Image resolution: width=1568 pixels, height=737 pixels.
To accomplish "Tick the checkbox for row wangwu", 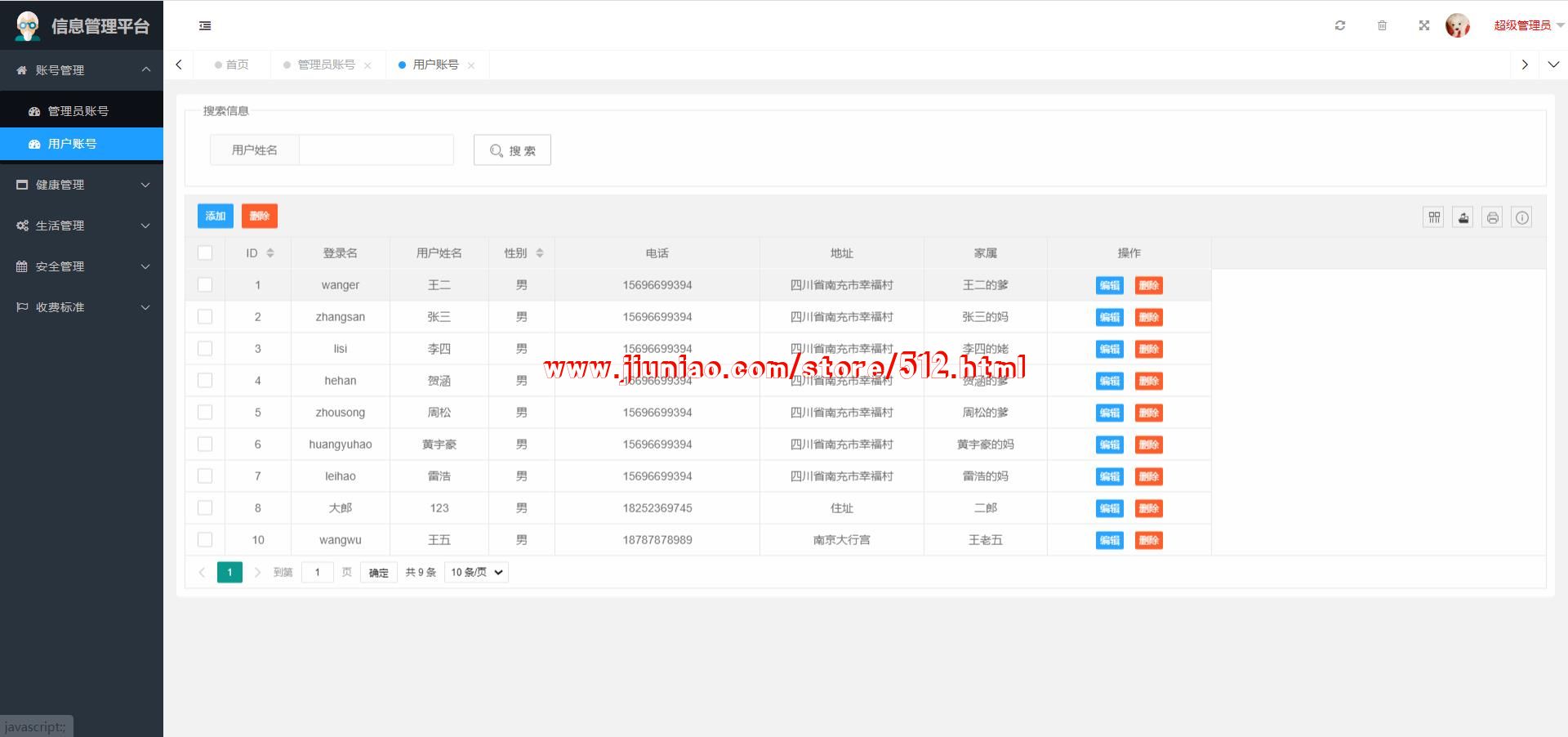I will [205, 540].
